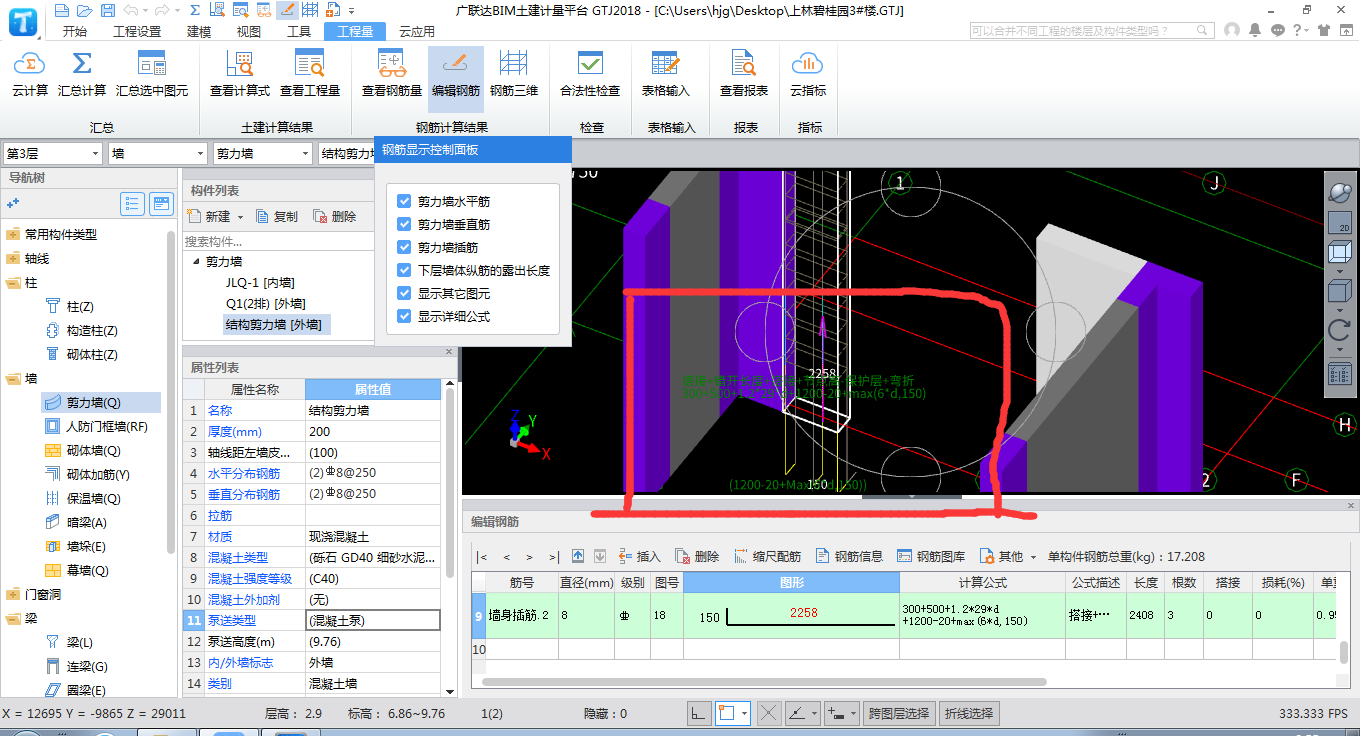
Task: Uncheck 剪力墙插筋 checkbox
Action: pos(404,247)
